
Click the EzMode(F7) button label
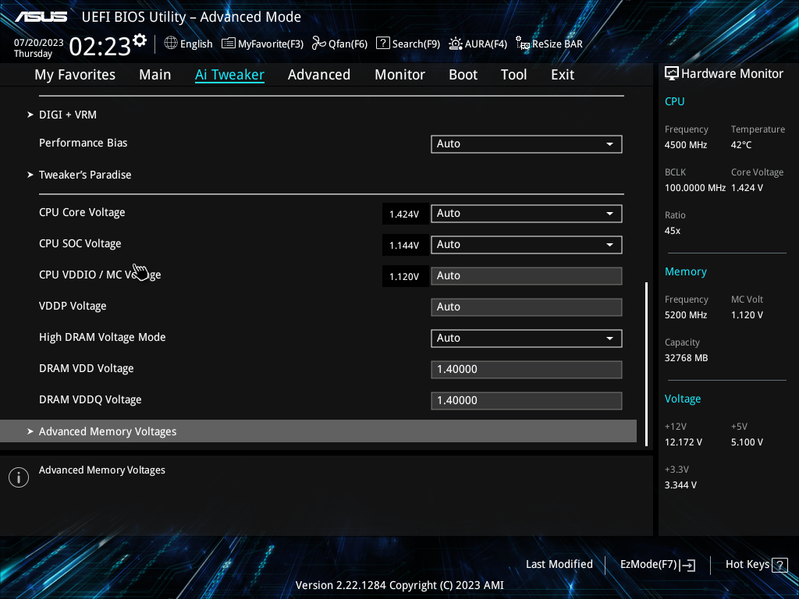point(649,564)
